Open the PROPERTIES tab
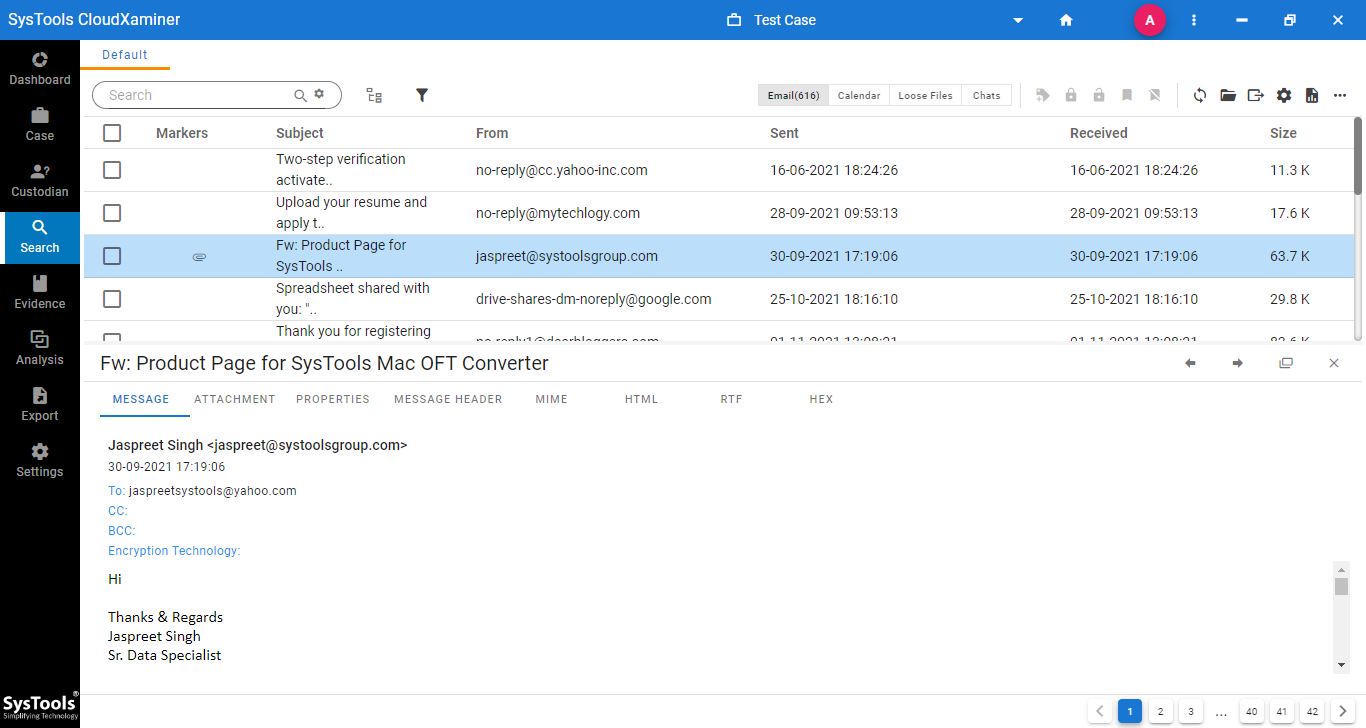This screenshot has width=1366, height=728. click(333, 399)
